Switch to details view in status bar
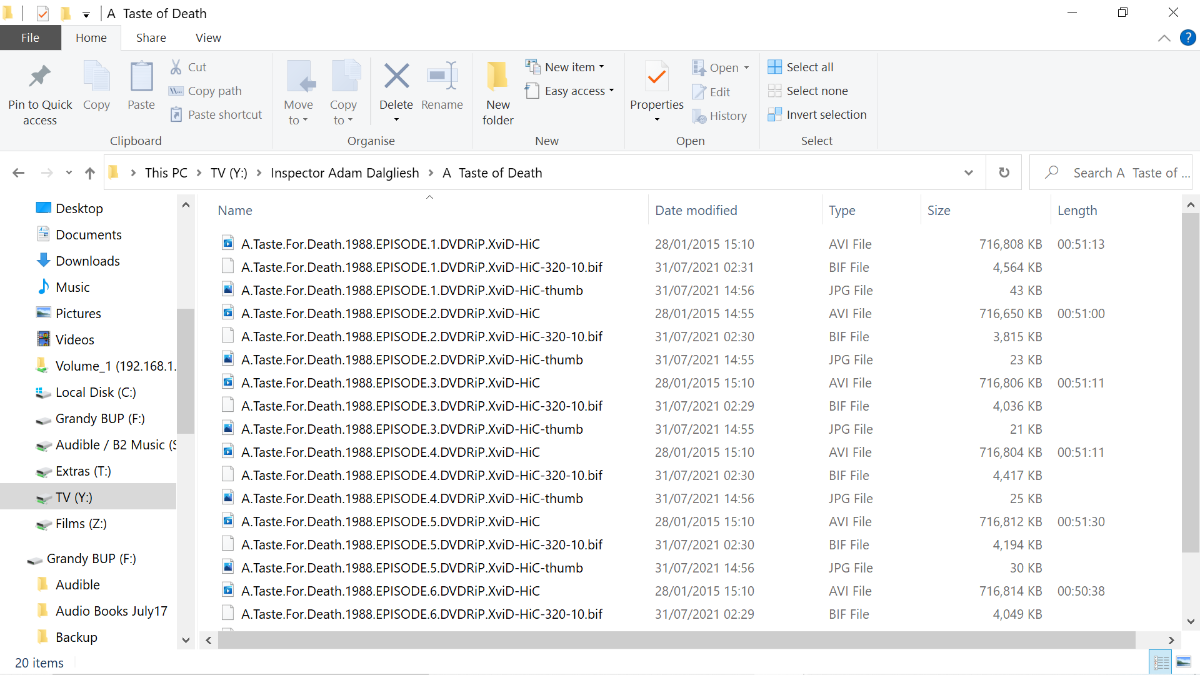 pos(1161,662)
